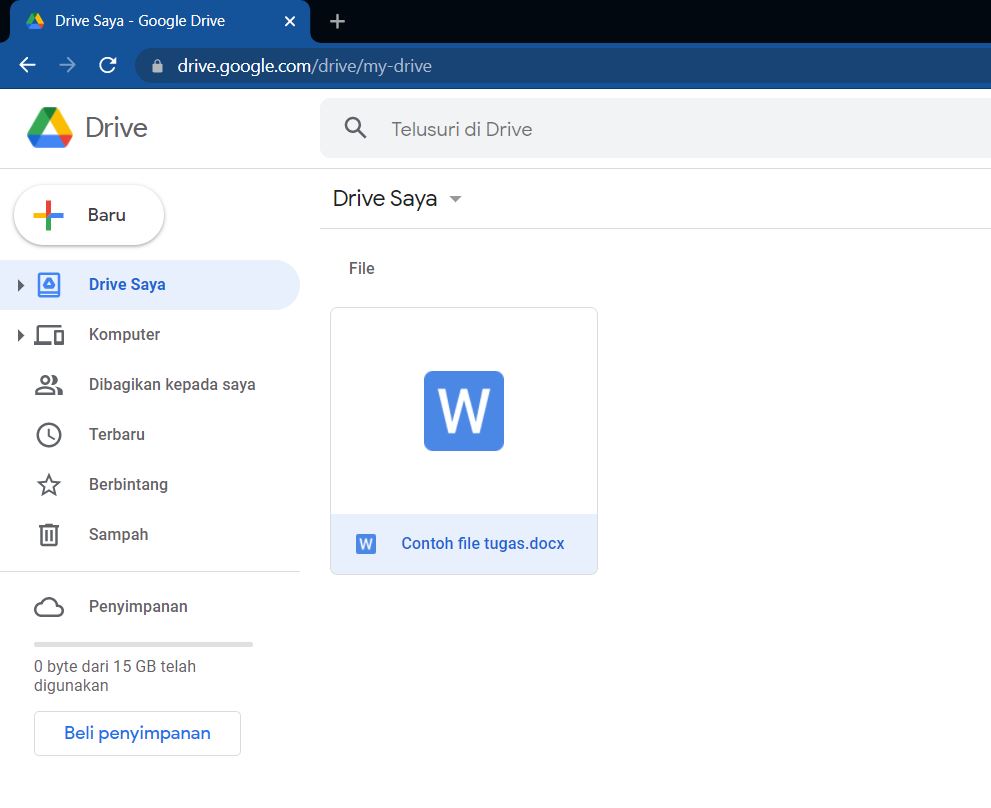The width and height of the screenshot is (991, 808).
Task: Click Beli penyimpanan button
Action: pyautogui.click(x=137, y=733)
